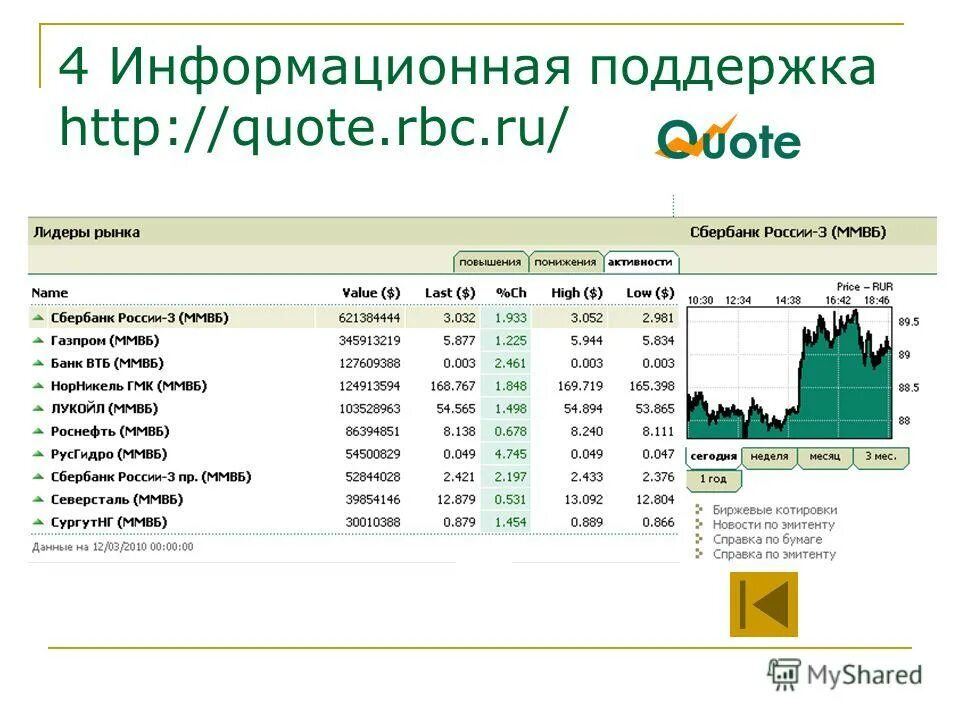Image resolution: width=960 pixels, height=720 pixels.
Task: Open РусГидро (ММВБ) stock
Action: [x=108, y=453]
